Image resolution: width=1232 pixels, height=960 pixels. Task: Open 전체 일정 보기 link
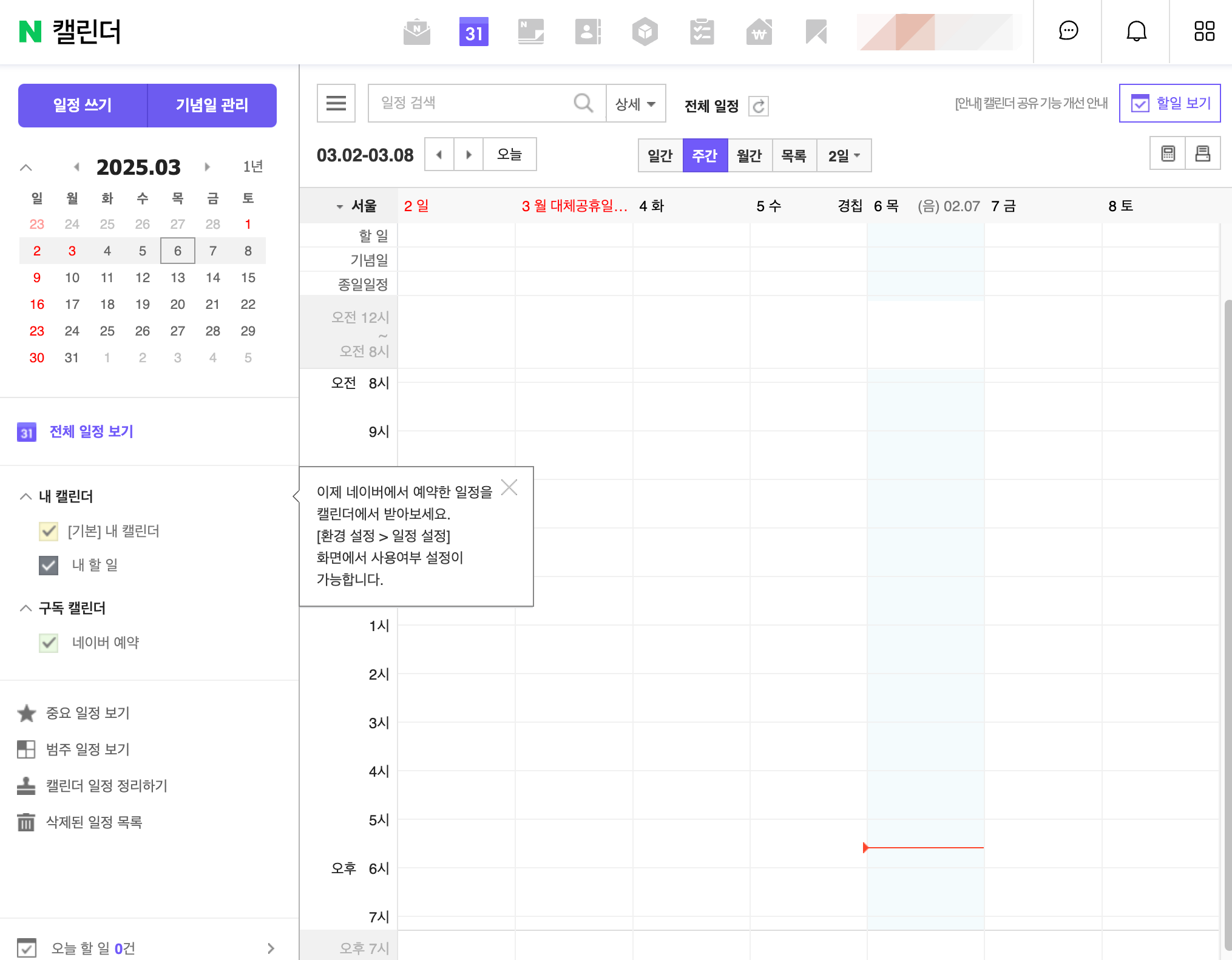click(90, 431)
